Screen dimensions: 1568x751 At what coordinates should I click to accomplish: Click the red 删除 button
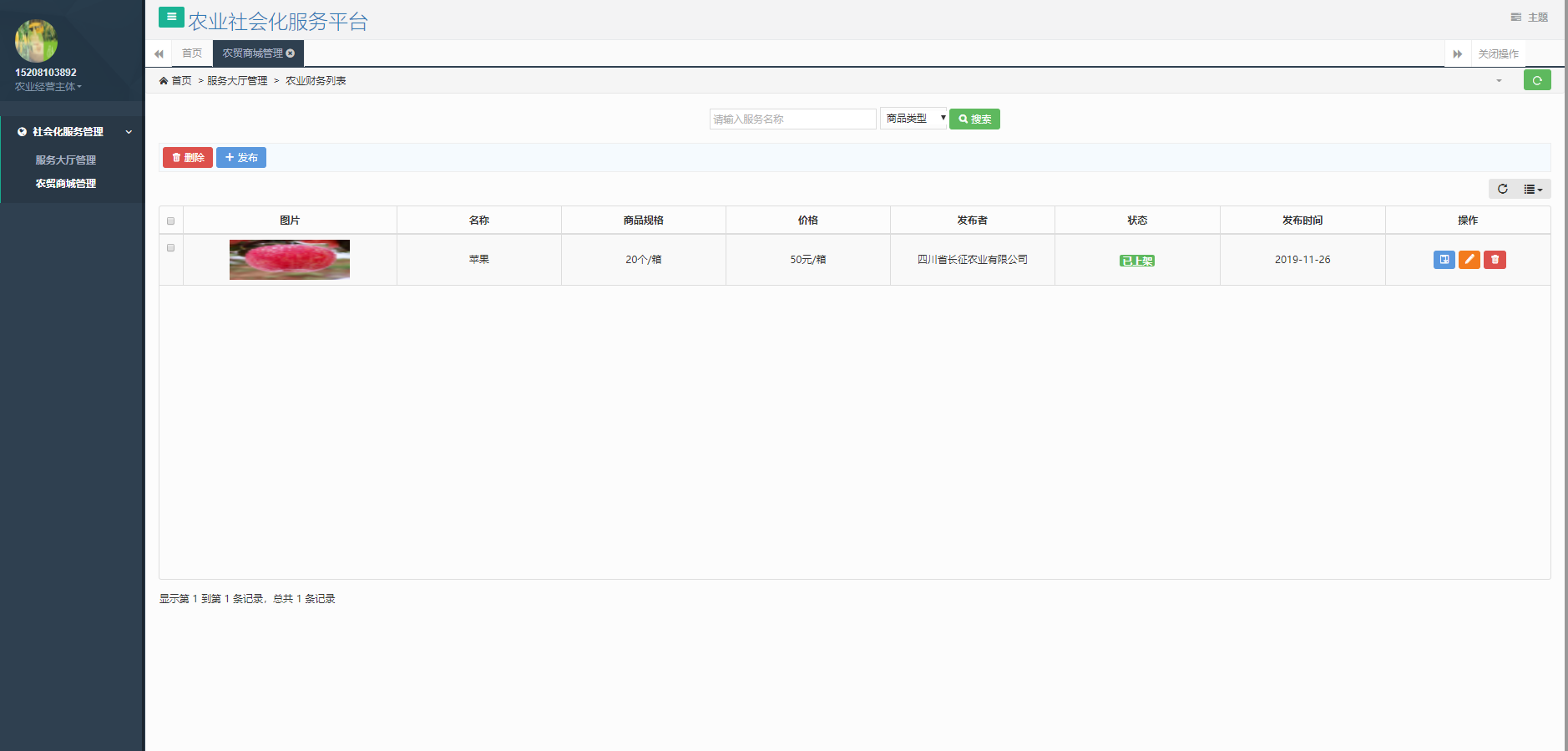[188, 158]
